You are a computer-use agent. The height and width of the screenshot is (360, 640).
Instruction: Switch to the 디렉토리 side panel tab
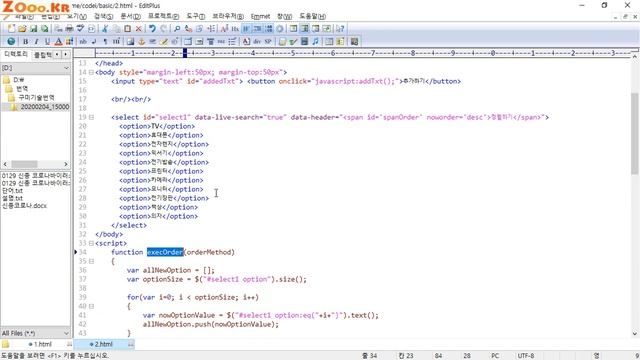[x=16, y=54]
